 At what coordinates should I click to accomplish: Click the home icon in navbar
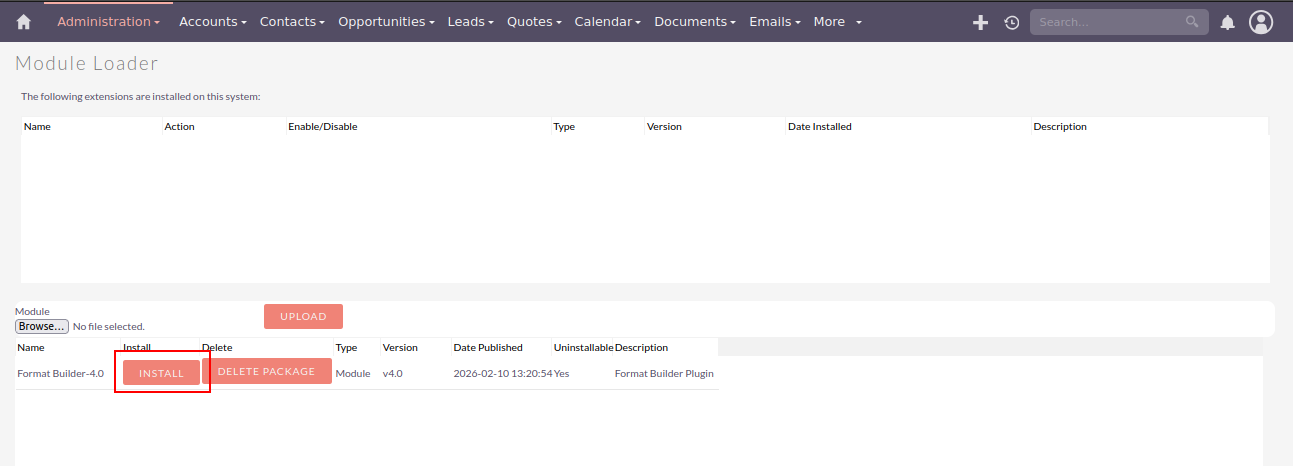pos(24,22)
